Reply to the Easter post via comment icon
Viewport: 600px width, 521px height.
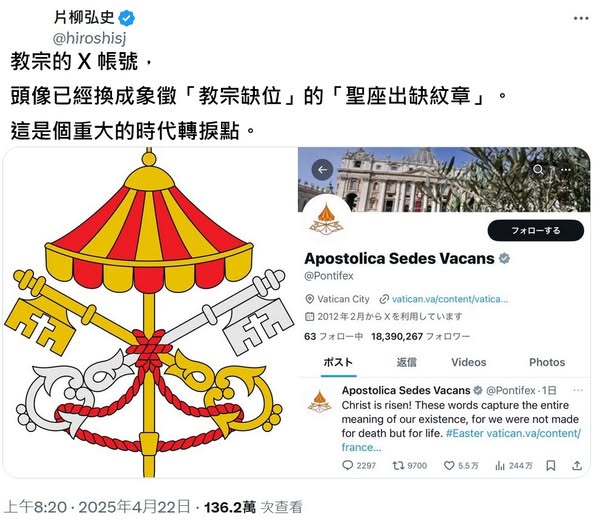pos(347,465)
